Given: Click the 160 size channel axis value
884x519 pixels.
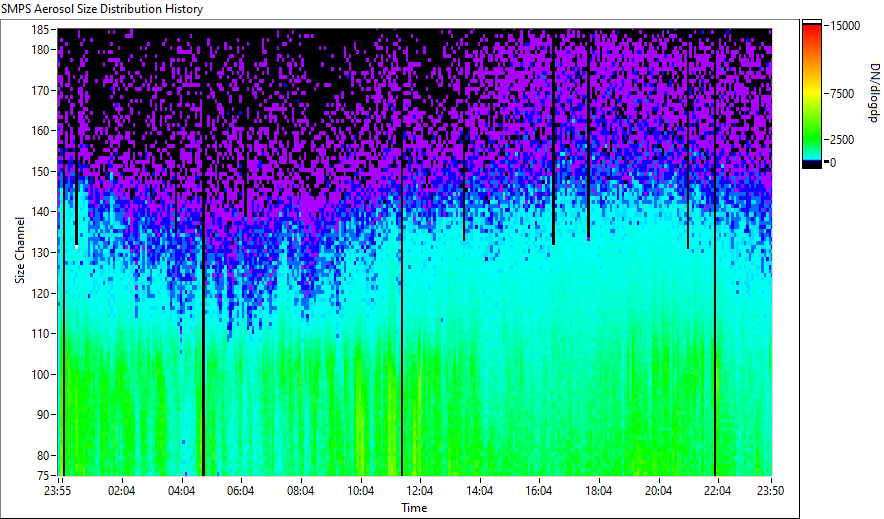Looking at the screenshot, I should (42, 131).
